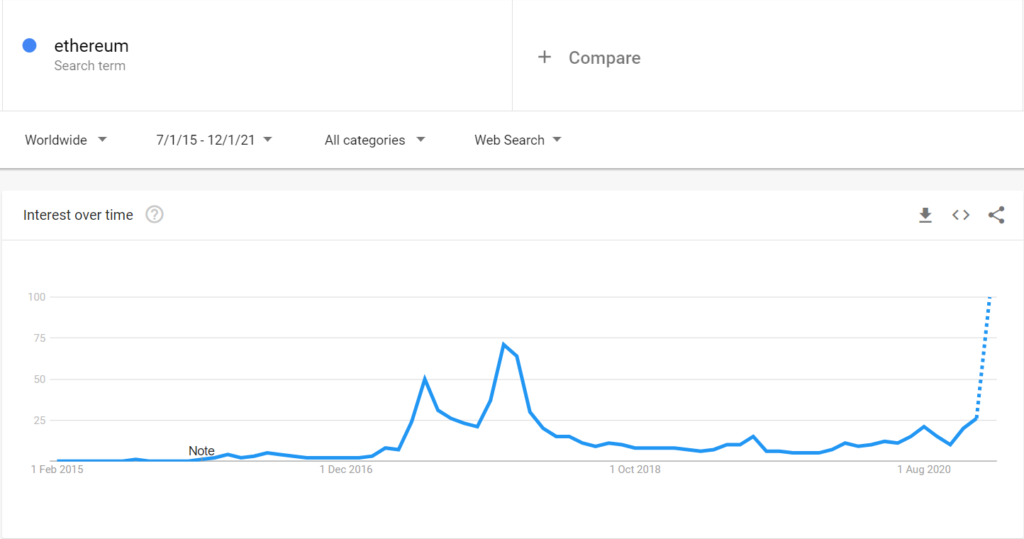Click the chart peak near 75
The width and height of the screenshot is (1024, 539).
tap(504, 344)
